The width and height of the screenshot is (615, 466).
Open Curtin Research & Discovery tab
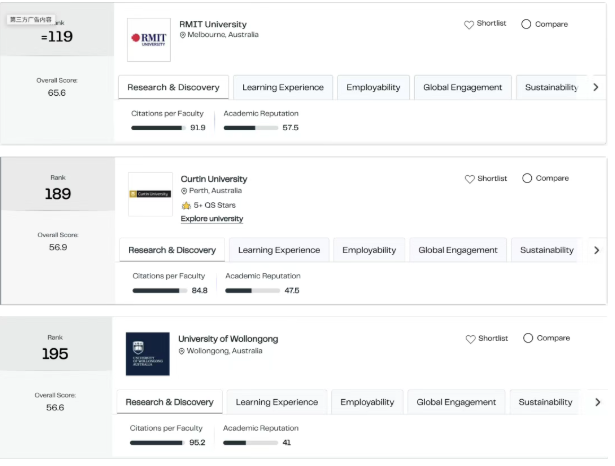[x=172, y=250]
